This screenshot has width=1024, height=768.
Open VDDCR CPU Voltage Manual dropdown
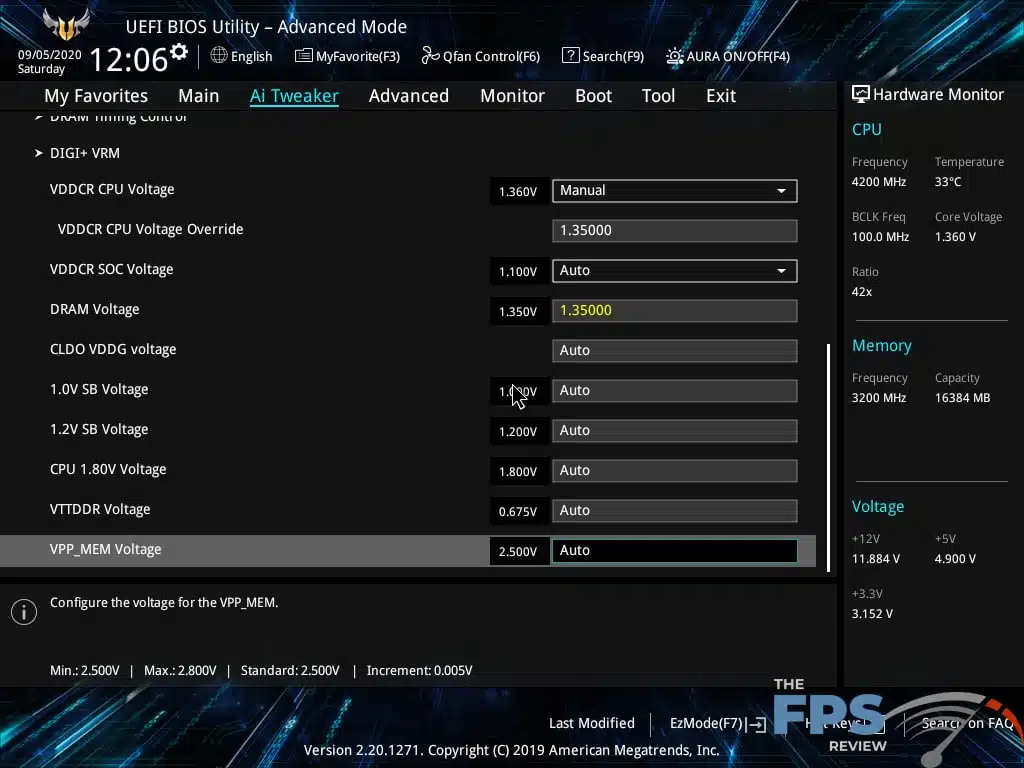pyautogui.click(x=675, y=191)
